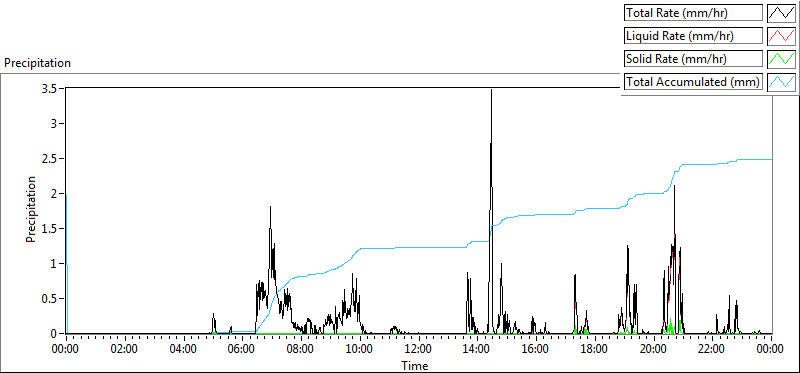800x373 pixels.
Task: Click the Total Rate black line swatch
Action: click(781, 12)
